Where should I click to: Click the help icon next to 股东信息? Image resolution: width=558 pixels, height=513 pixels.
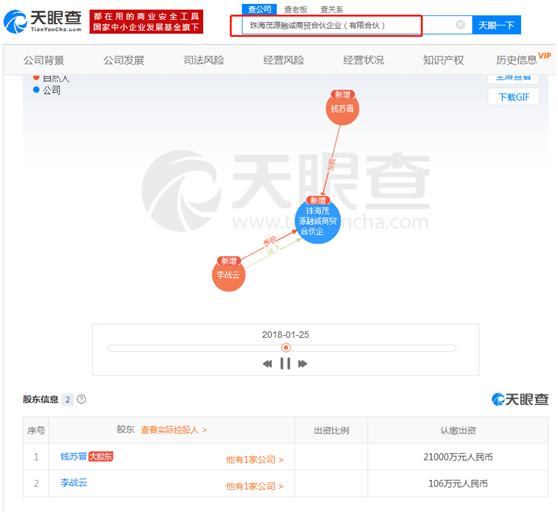pyautogui.click(x=81, y=399)
